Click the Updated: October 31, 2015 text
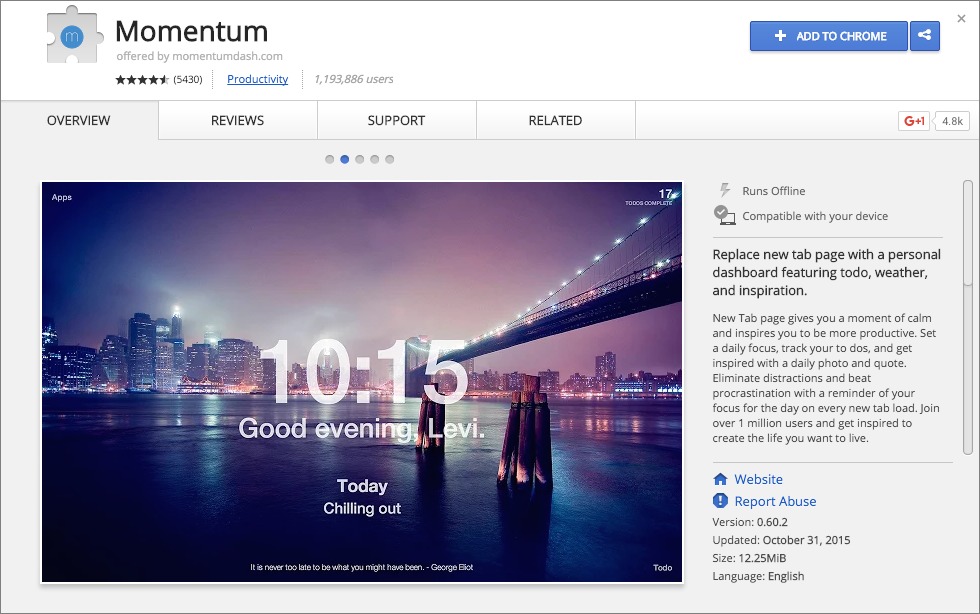The height and width of the screenshot is (614, 980). (781, 540)
